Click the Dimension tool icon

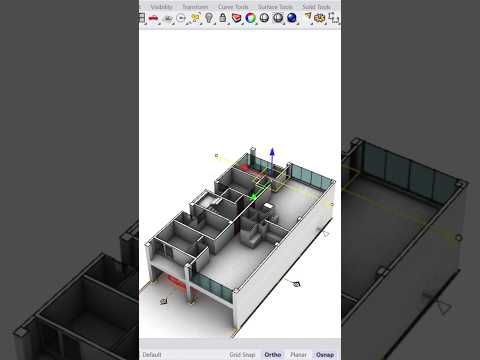coord(333,18)
